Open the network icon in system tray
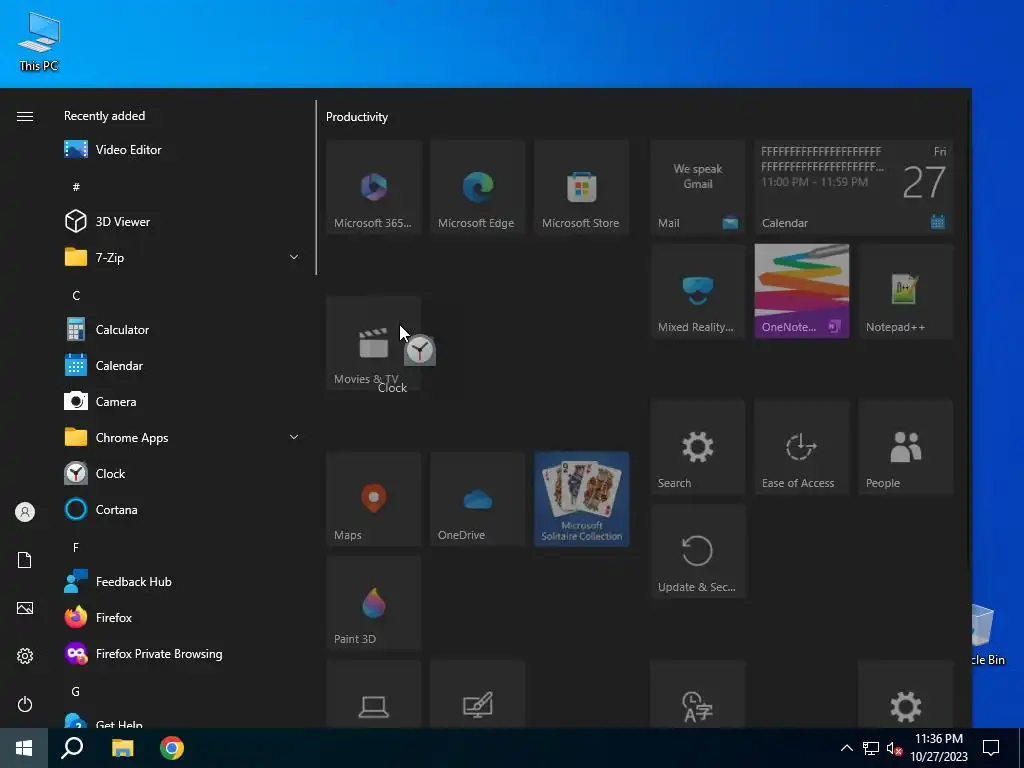The width and height of the screenshot is (1024, 768). (871, 748)
